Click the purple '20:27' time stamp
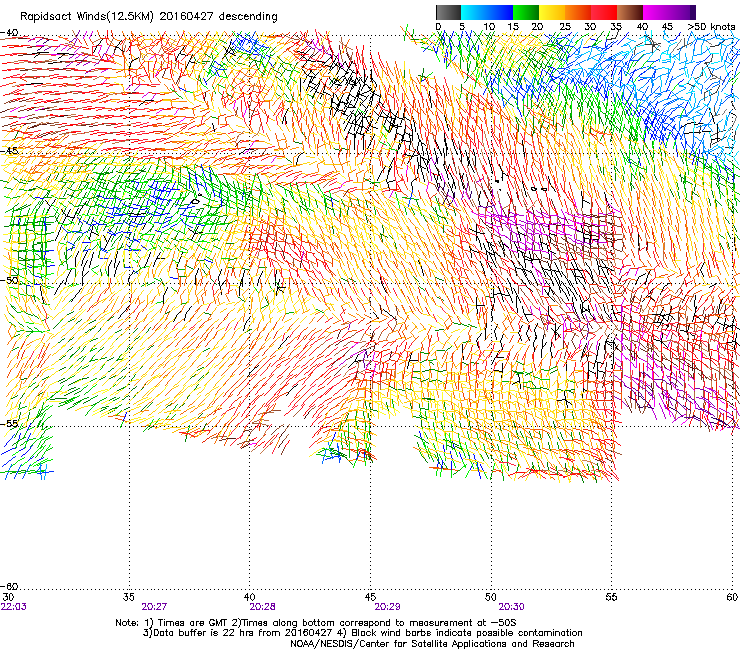The width and height of the screenshot is (740, 650). (x=154, y=607)
